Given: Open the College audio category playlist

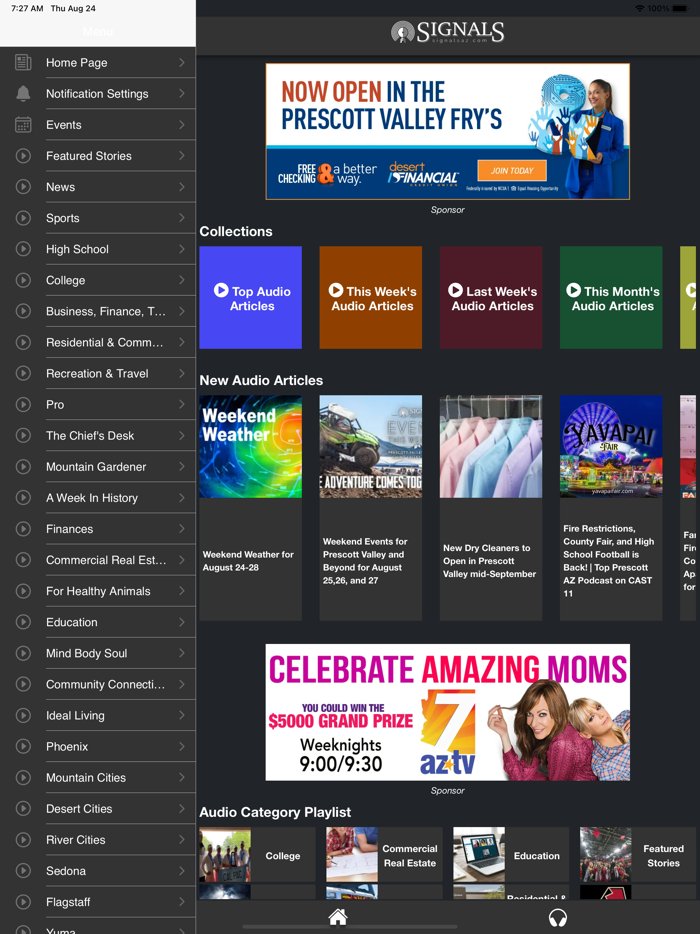Looking at the screenshot, I should coord(257,855).
